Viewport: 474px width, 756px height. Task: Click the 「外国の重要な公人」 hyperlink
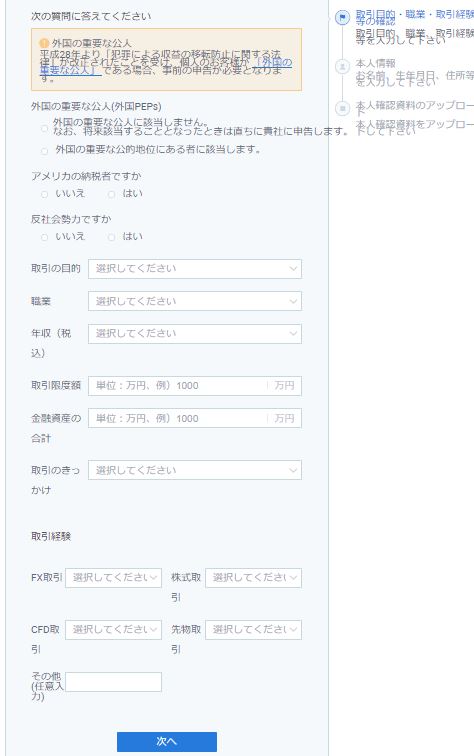click(x=165, y=66)
